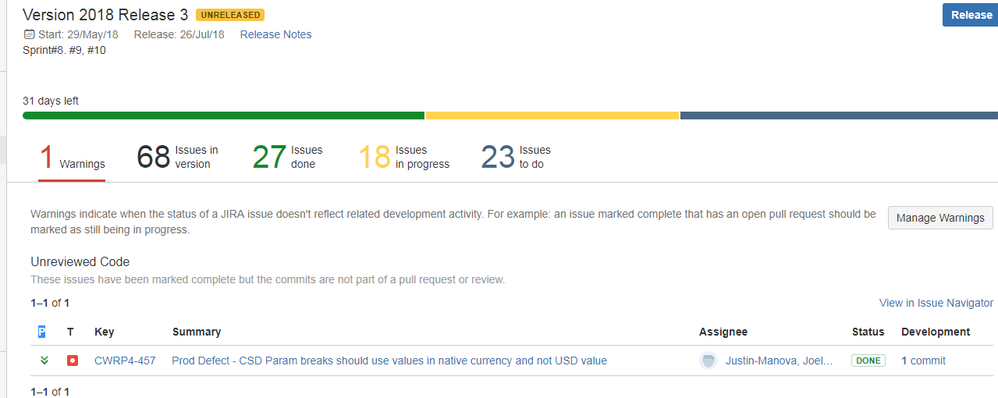
Task: Click the 31 days left text
Action: [51, 101]
